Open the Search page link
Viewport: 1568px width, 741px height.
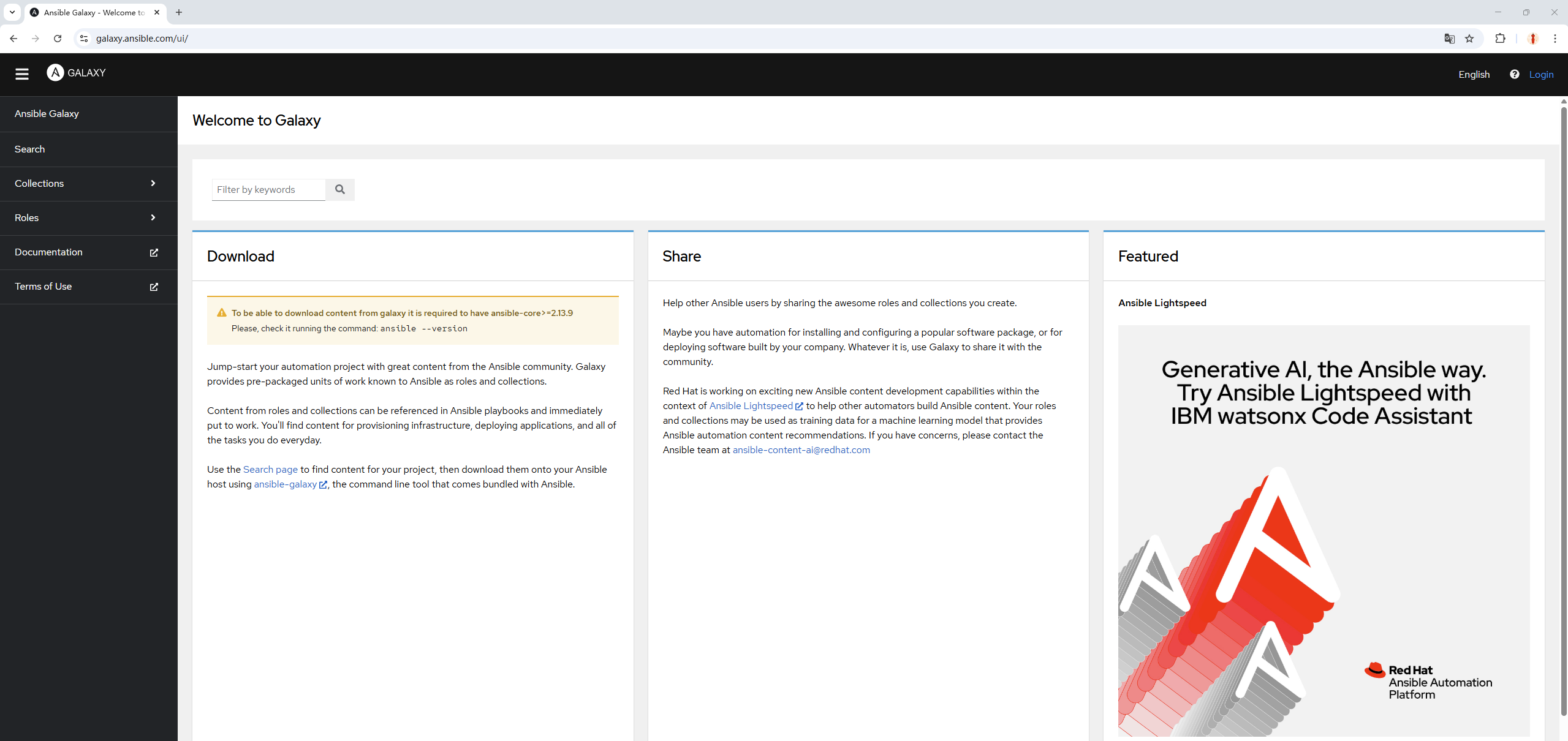pos(270,470)
